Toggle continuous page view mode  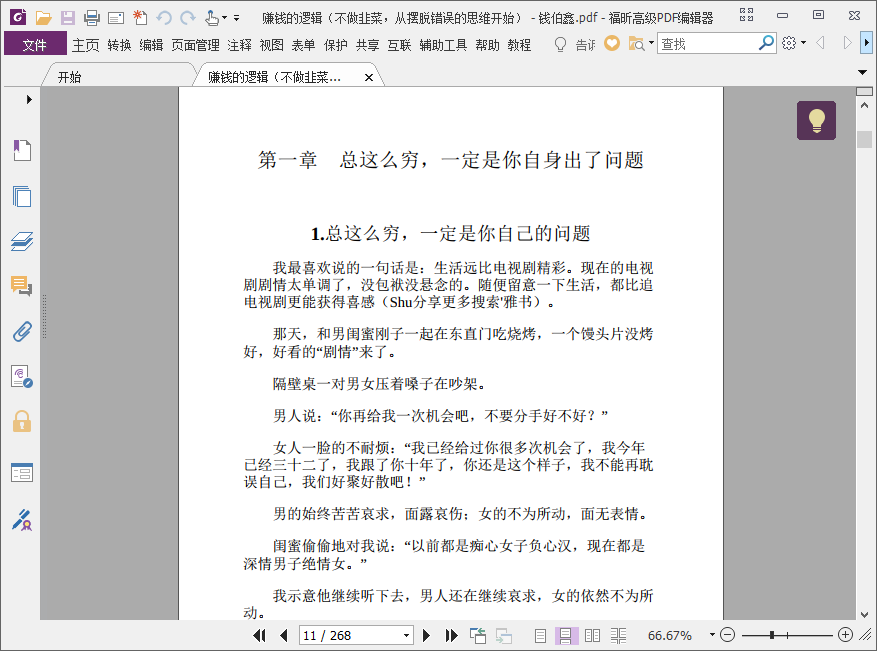pos(565,635)
